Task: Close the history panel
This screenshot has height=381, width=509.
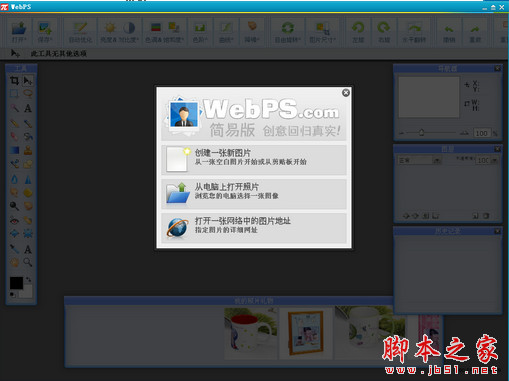Action: 497,231
